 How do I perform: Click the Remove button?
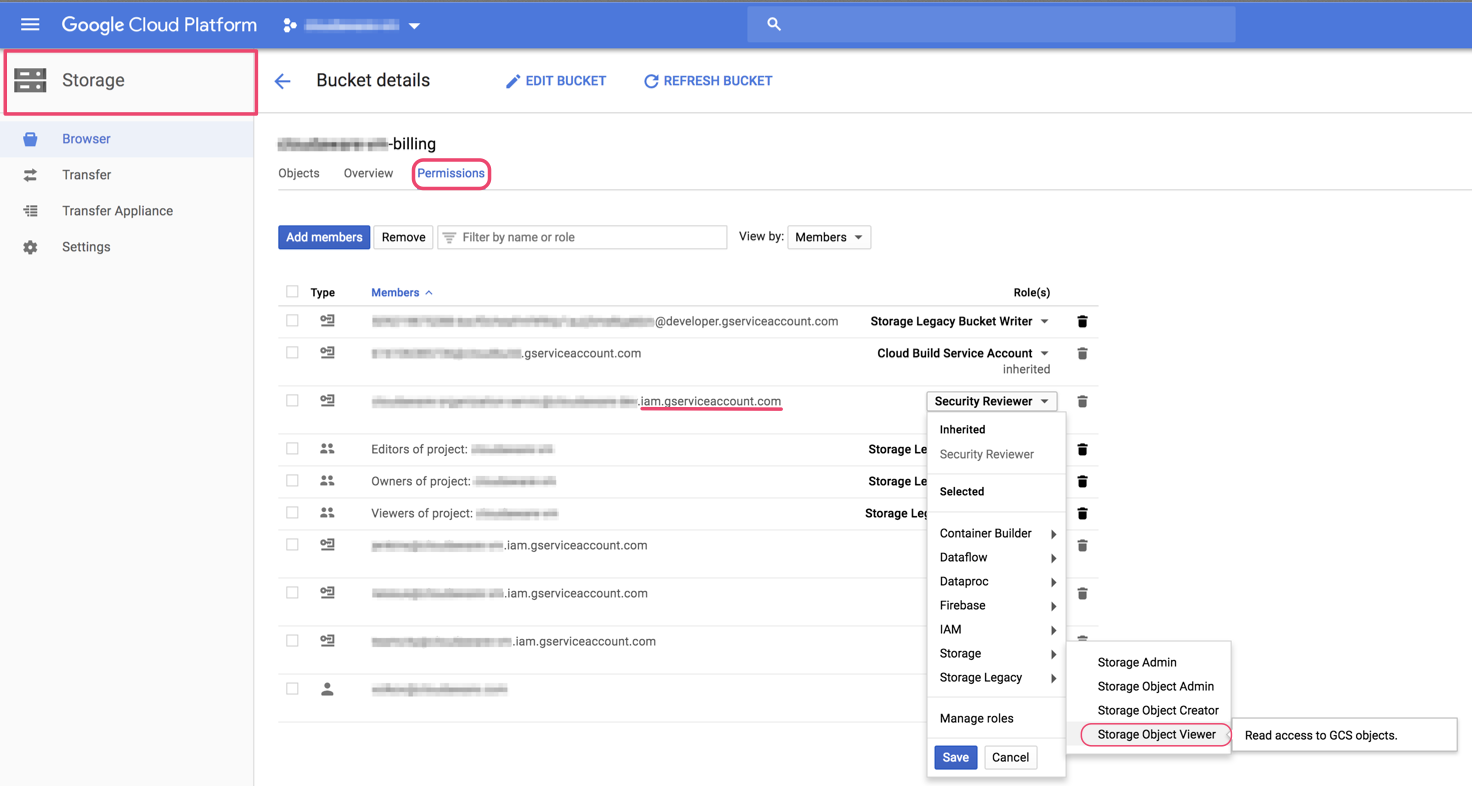404,237
